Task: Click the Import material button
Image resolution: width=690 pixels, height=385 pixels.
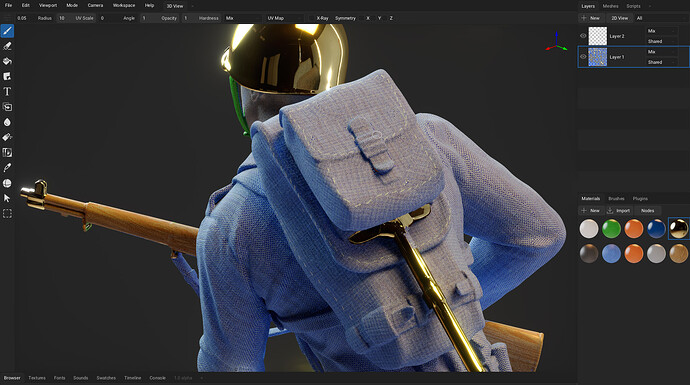Action: pos(619,210)
